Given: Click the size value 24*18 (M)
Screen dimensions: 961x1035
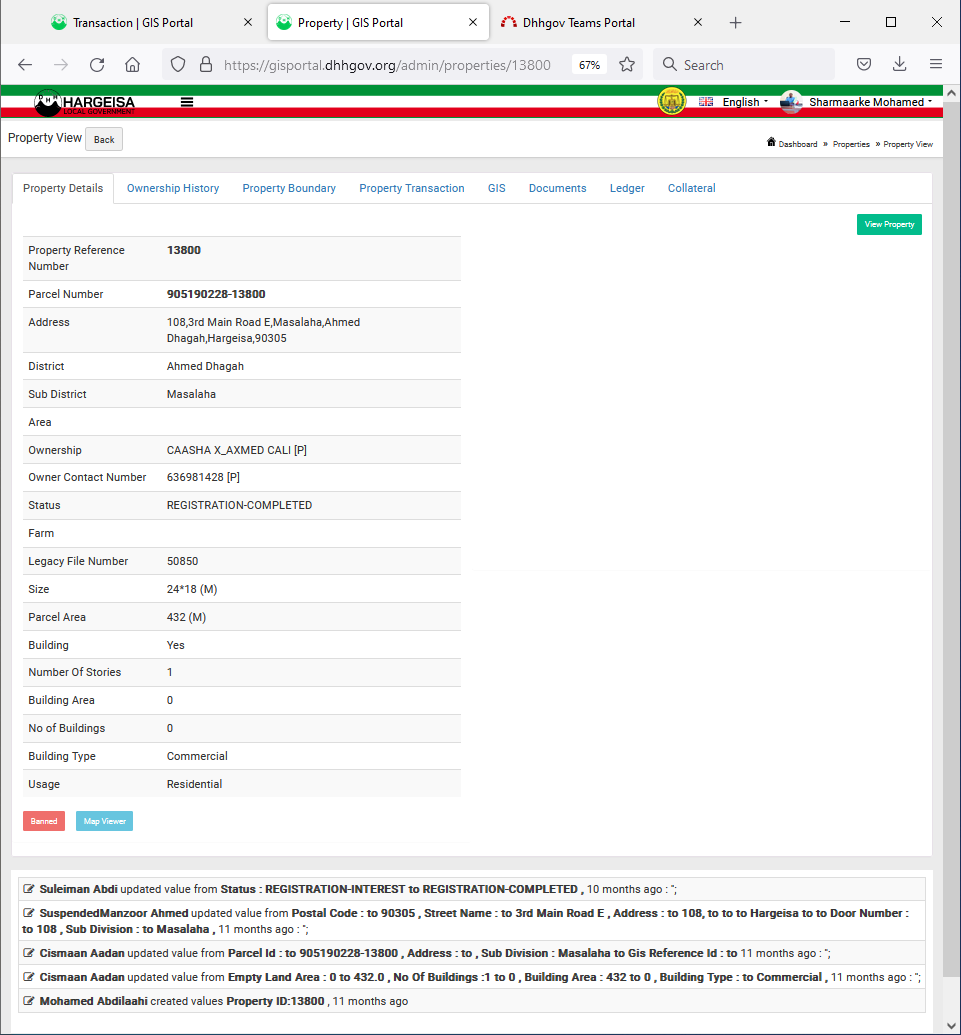Looking at the screenshot, I should [x=192, y=589].
